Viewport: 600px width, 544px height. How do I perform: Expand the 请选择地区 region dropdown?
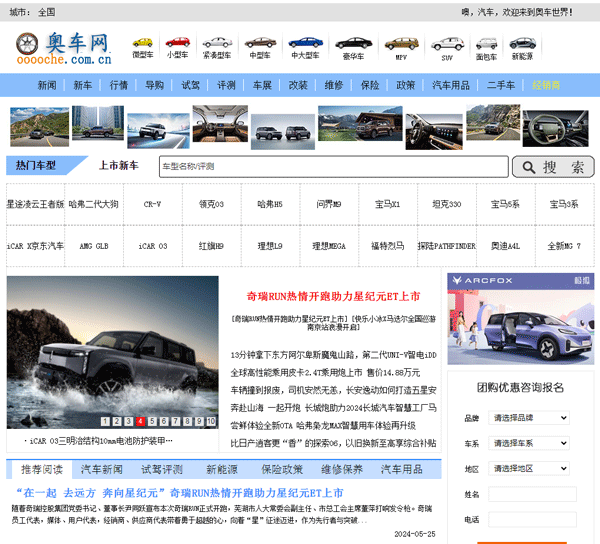tap(529, 469)
